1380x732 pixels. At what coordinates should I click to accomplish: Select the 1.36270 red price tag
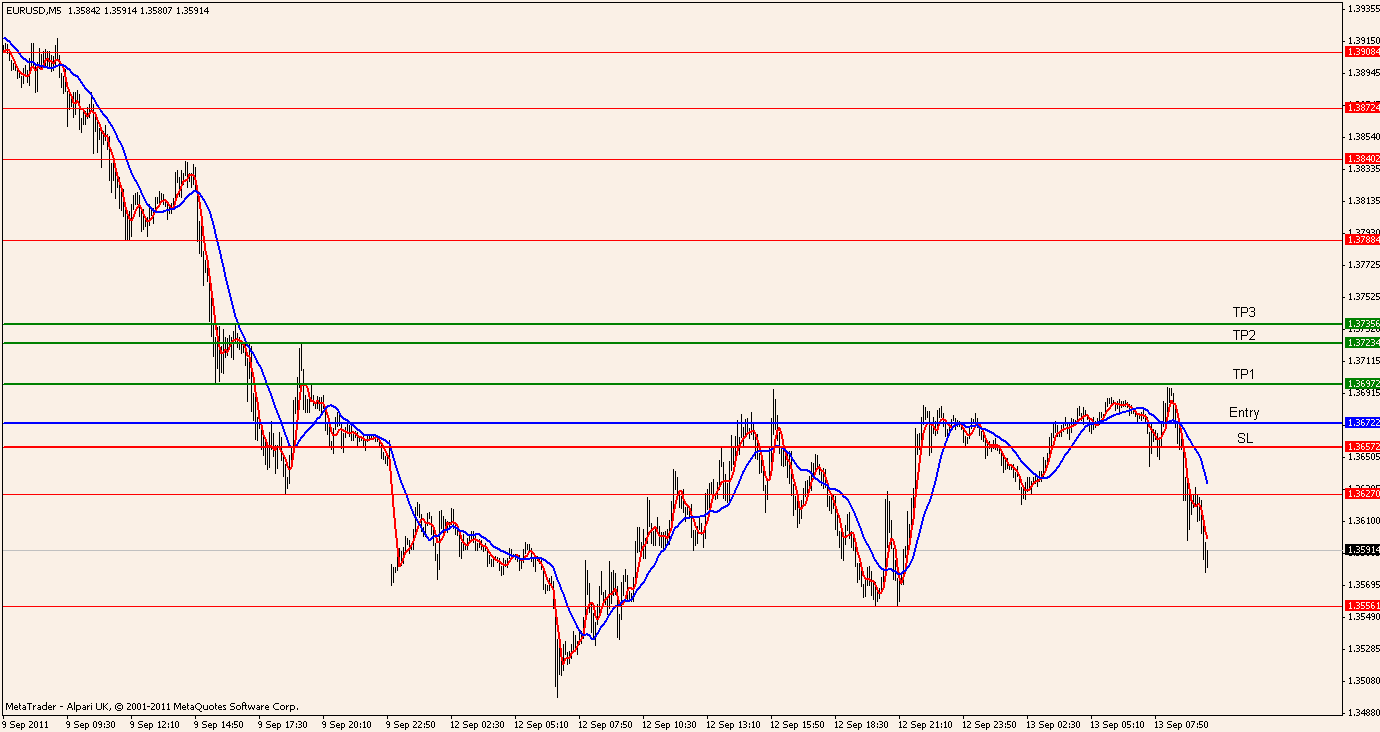click(x=1362, y=493)
